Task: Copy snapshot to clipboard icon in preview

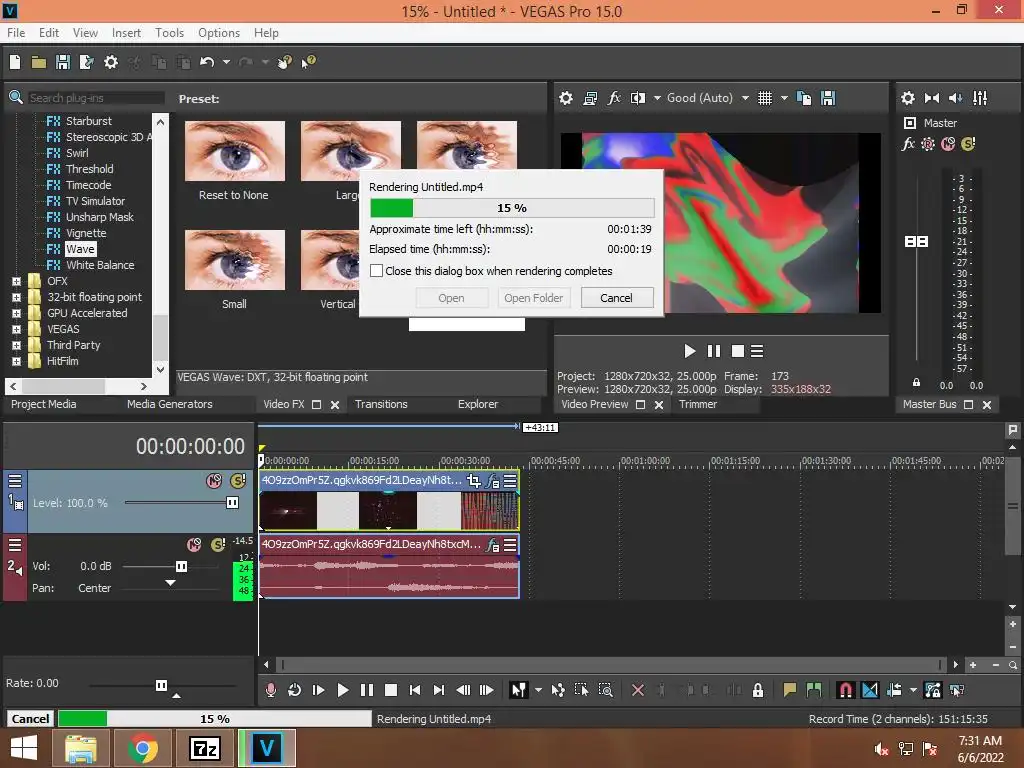Action: pos(804,98)
